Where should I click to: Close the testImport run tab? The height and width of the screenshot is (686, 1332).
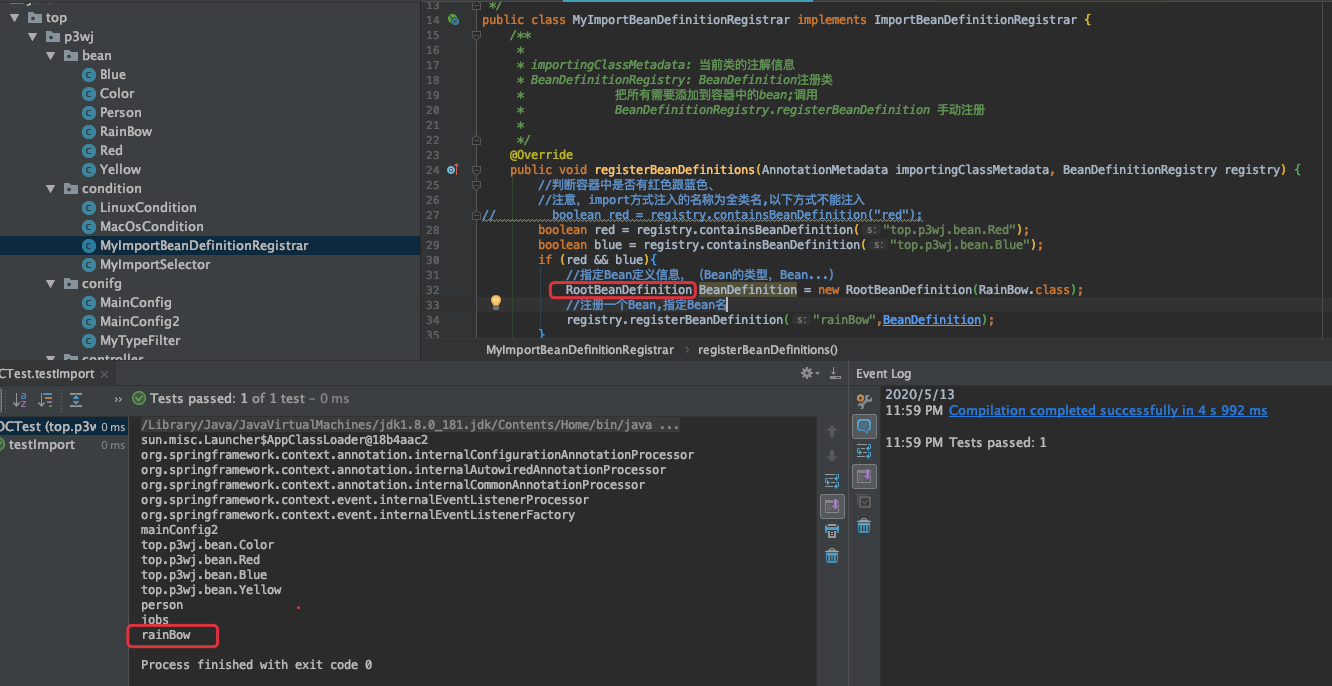(106, 374)
